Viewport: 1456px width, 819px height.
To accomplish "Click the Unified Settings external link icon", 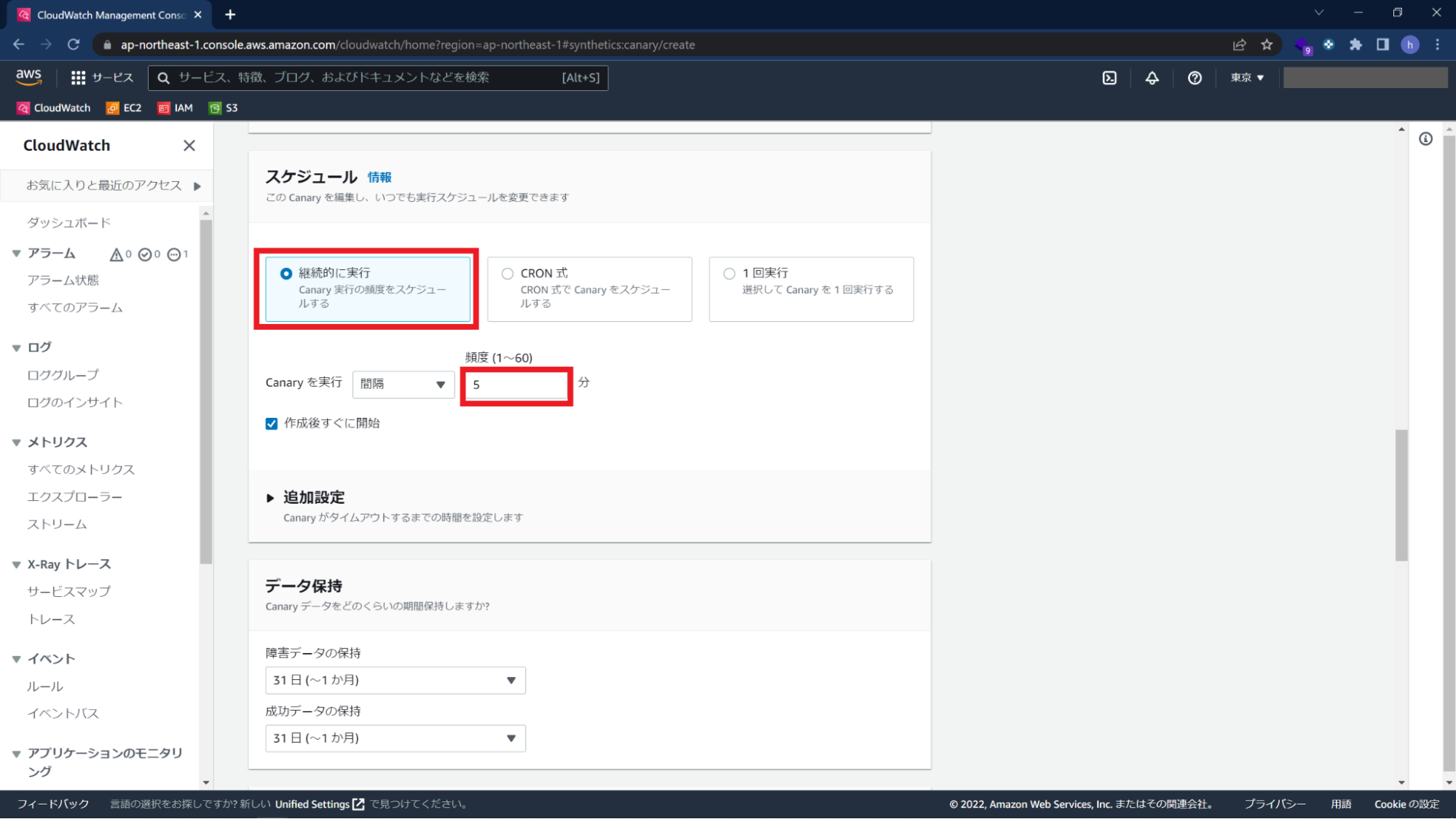I will click(358, 804).
